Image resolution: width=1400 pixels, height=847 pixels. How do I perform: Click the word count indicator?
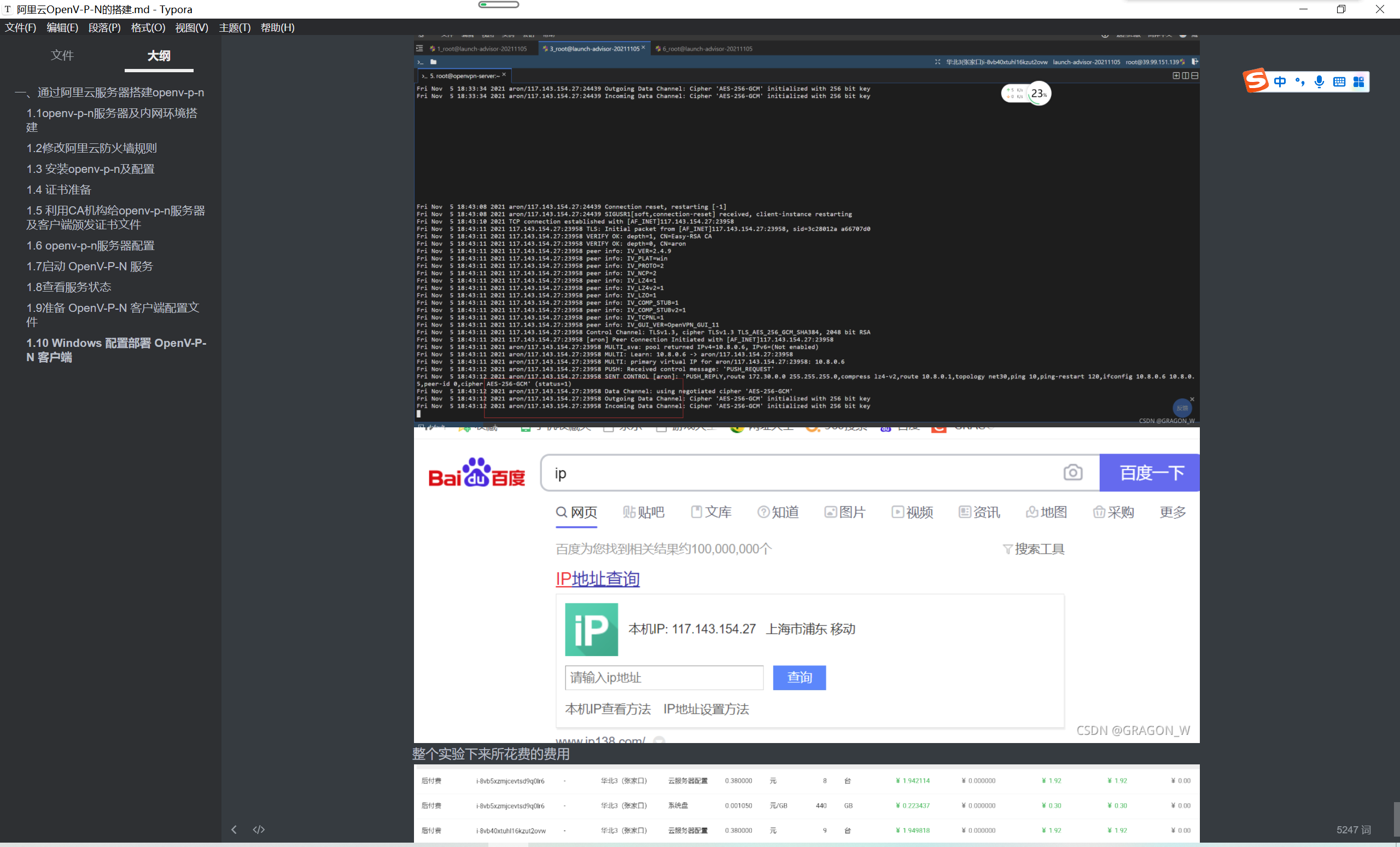tap(1353, 829)
